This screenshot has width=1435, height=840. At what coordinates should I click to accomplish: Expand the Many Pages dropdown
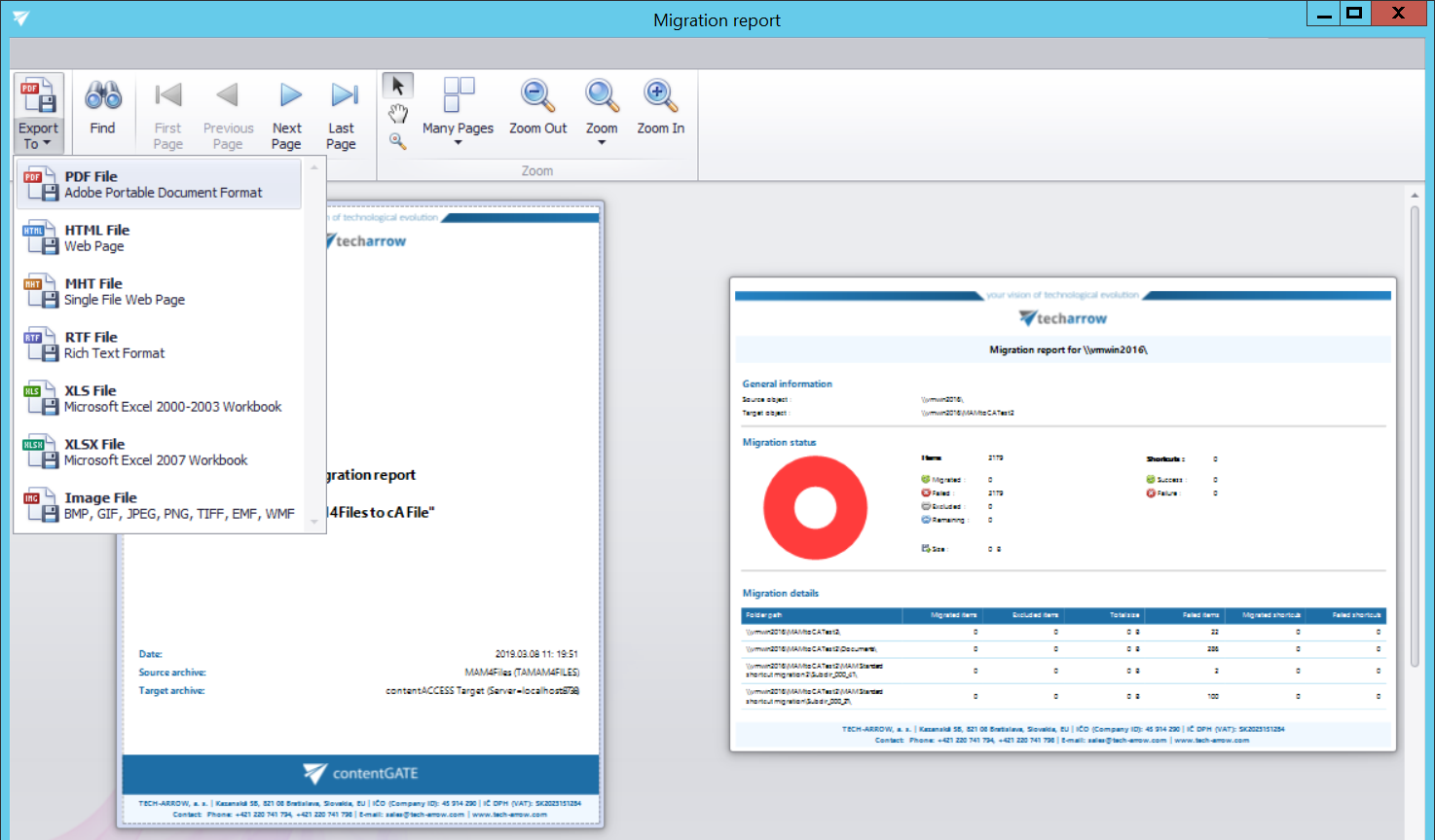click(458, 142)
